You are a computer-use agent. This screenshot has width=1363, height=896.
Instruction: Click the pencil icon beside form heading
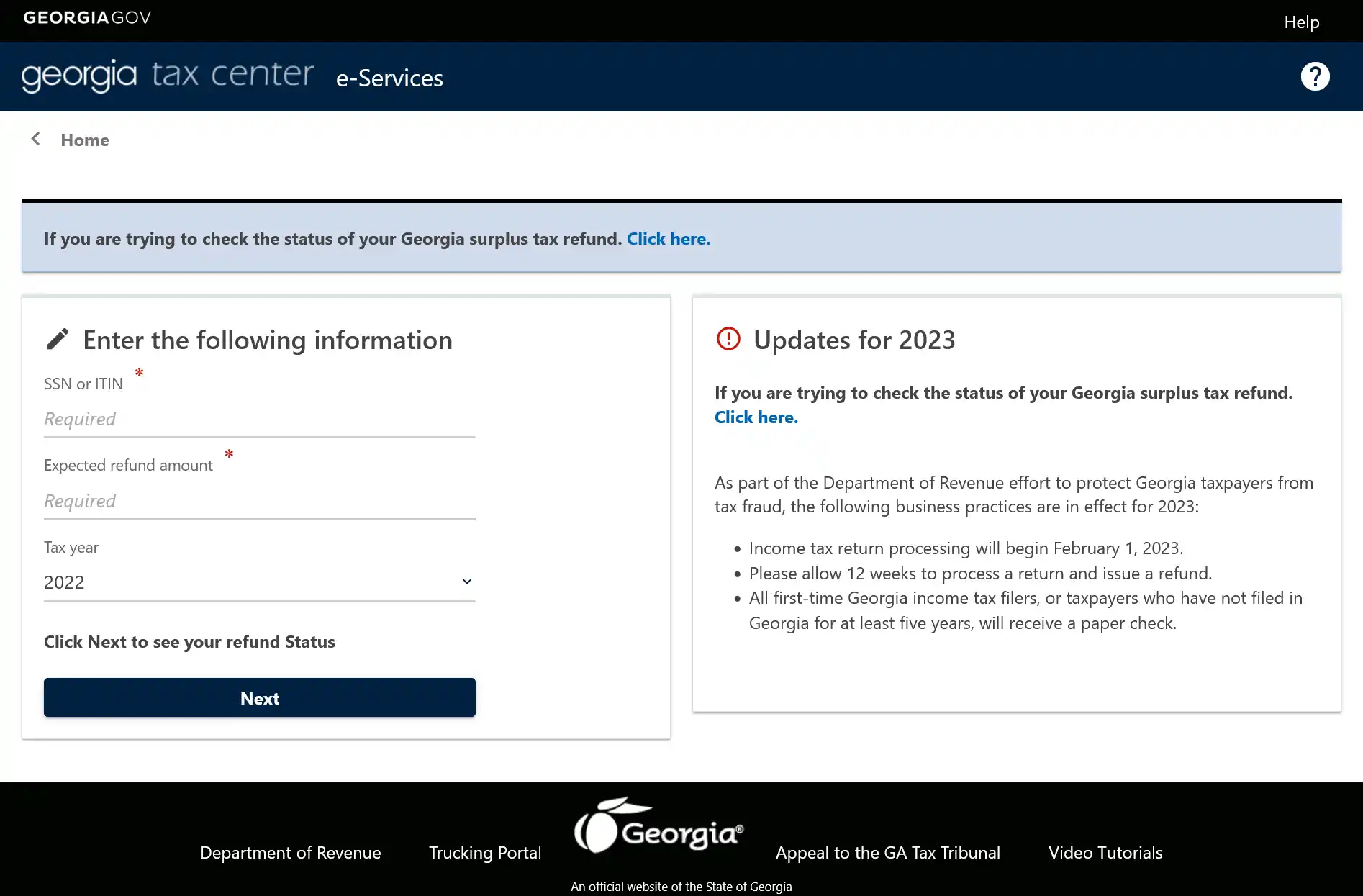pyautogui.click(x=58, y=340)
